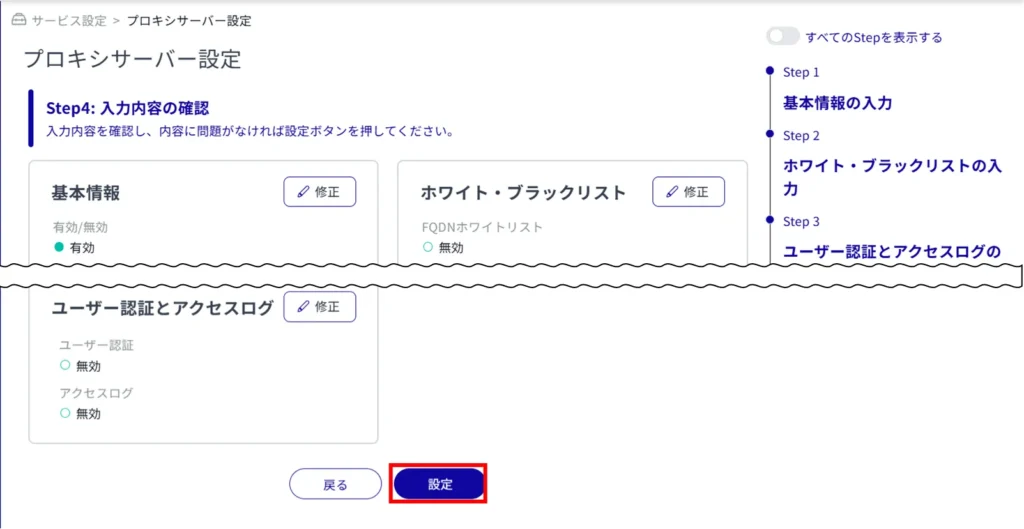Click プロキシサーバー設定 breadcrumb item
The width and height of the screenshot is (1024, 529).
point(189,20)
